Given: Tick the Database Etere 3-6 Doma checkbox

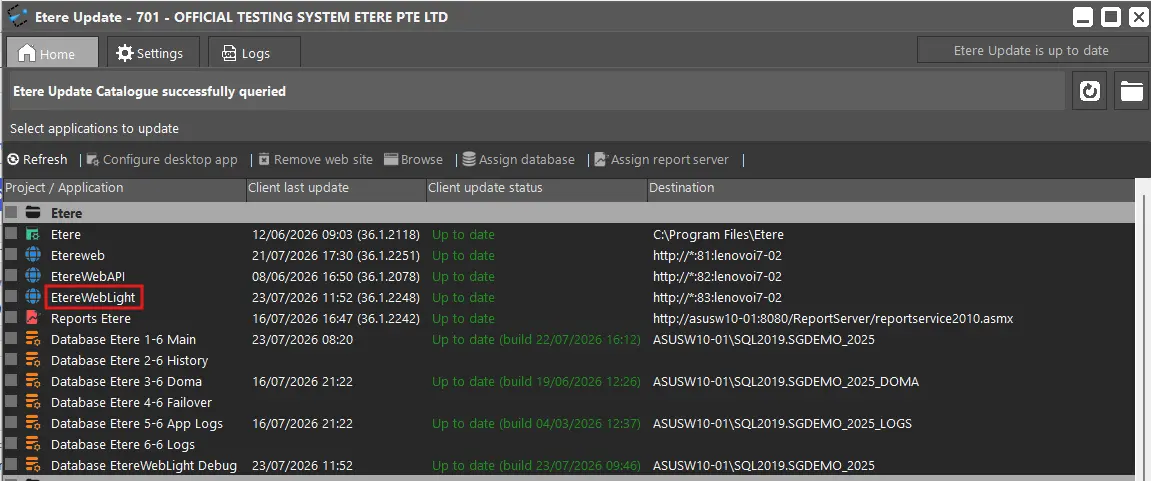Looking at the screenshot, I should click(11, 380).
